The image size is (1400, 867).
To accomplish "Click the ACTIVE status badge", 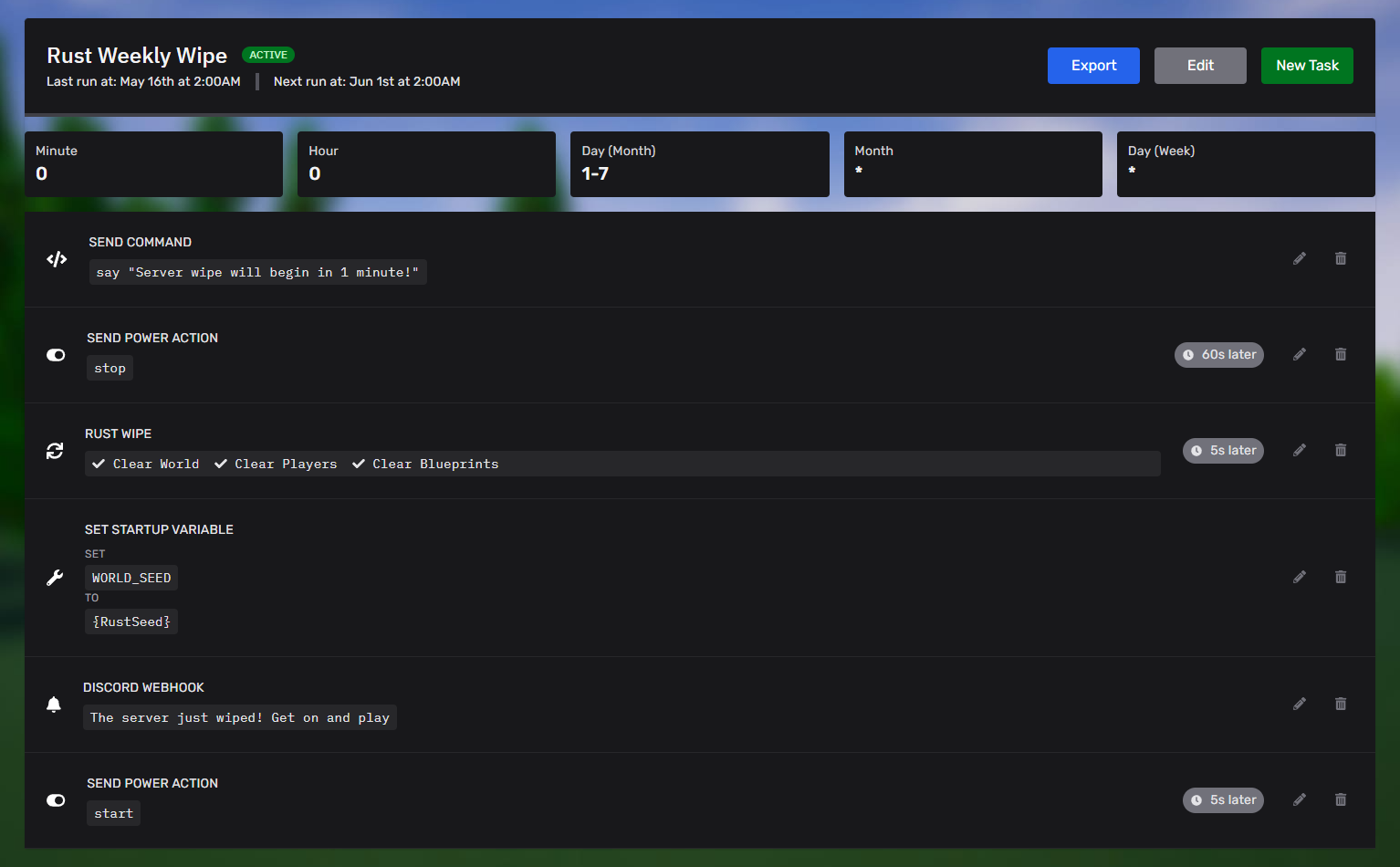I will 268,56.
